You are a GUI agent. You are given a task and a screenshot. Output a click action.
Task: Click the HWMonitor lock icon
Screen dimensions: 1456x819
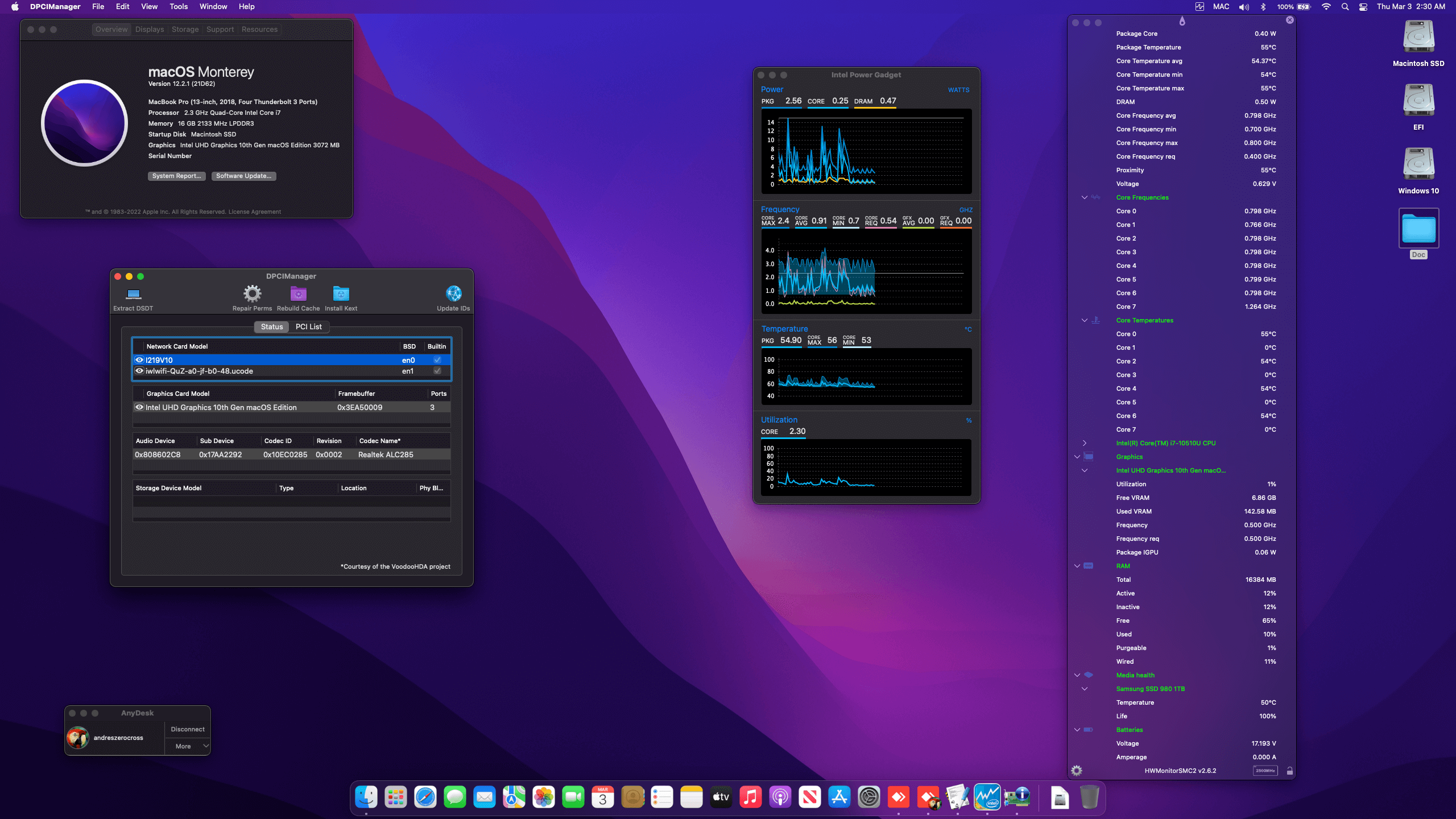[x=1290, y=771]
